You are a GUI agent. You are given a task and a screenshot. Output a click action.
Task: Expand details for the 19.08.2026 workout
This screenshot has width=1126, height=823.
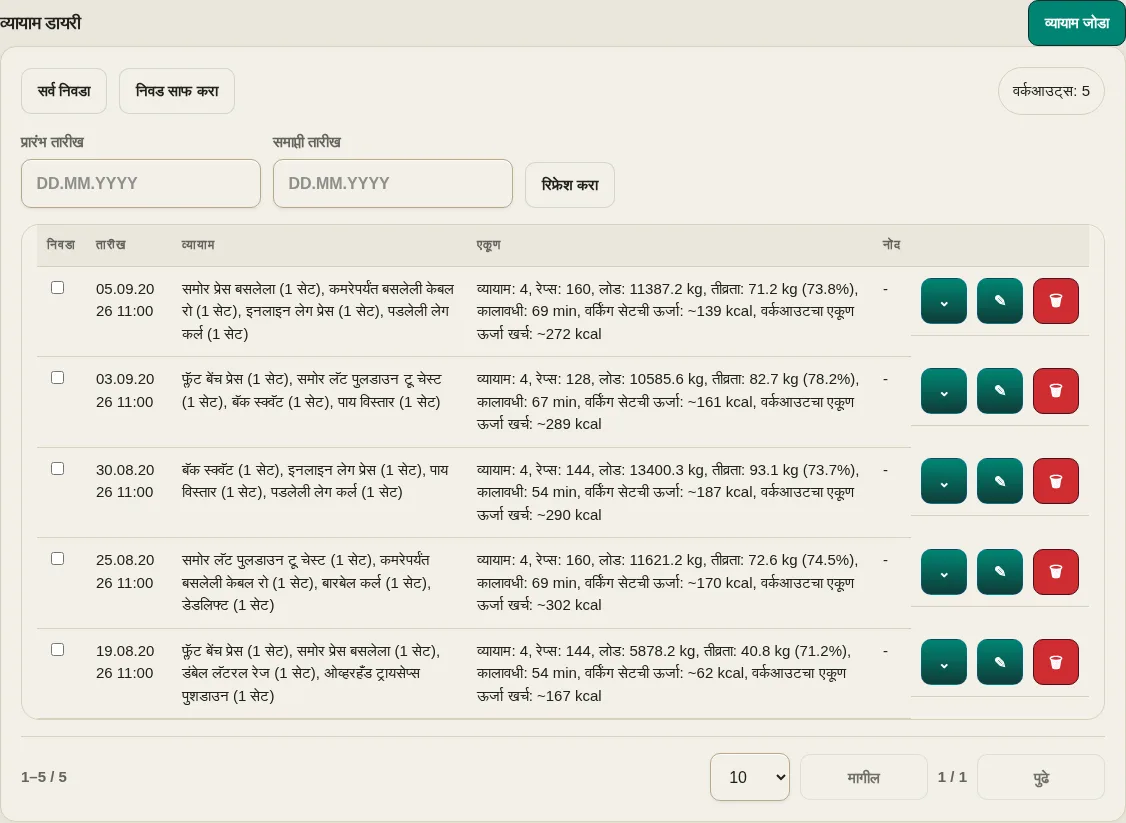point(944,662)
